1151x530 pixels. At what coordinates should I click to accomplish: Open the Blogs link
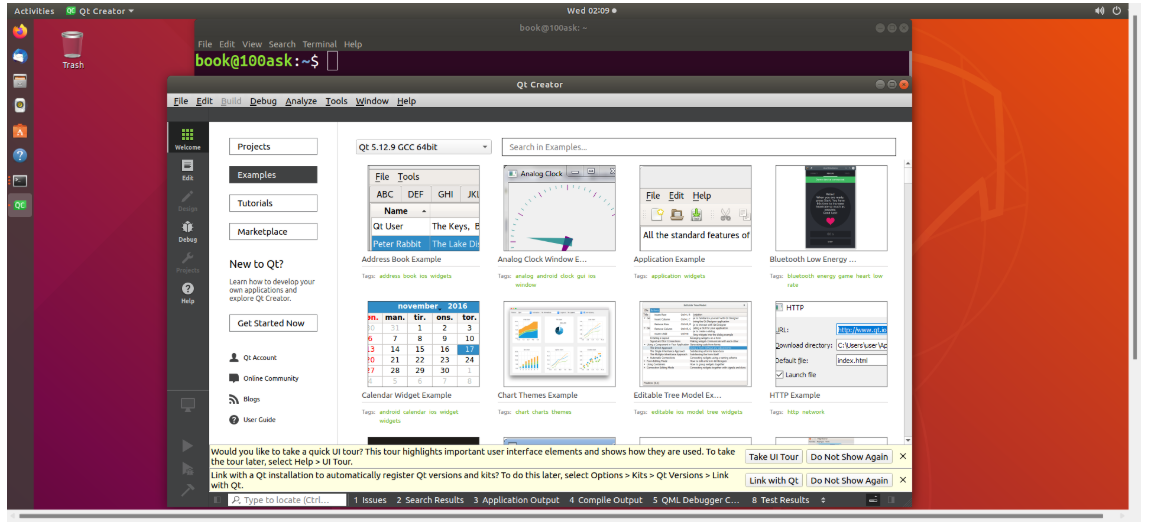coord(244,399)
